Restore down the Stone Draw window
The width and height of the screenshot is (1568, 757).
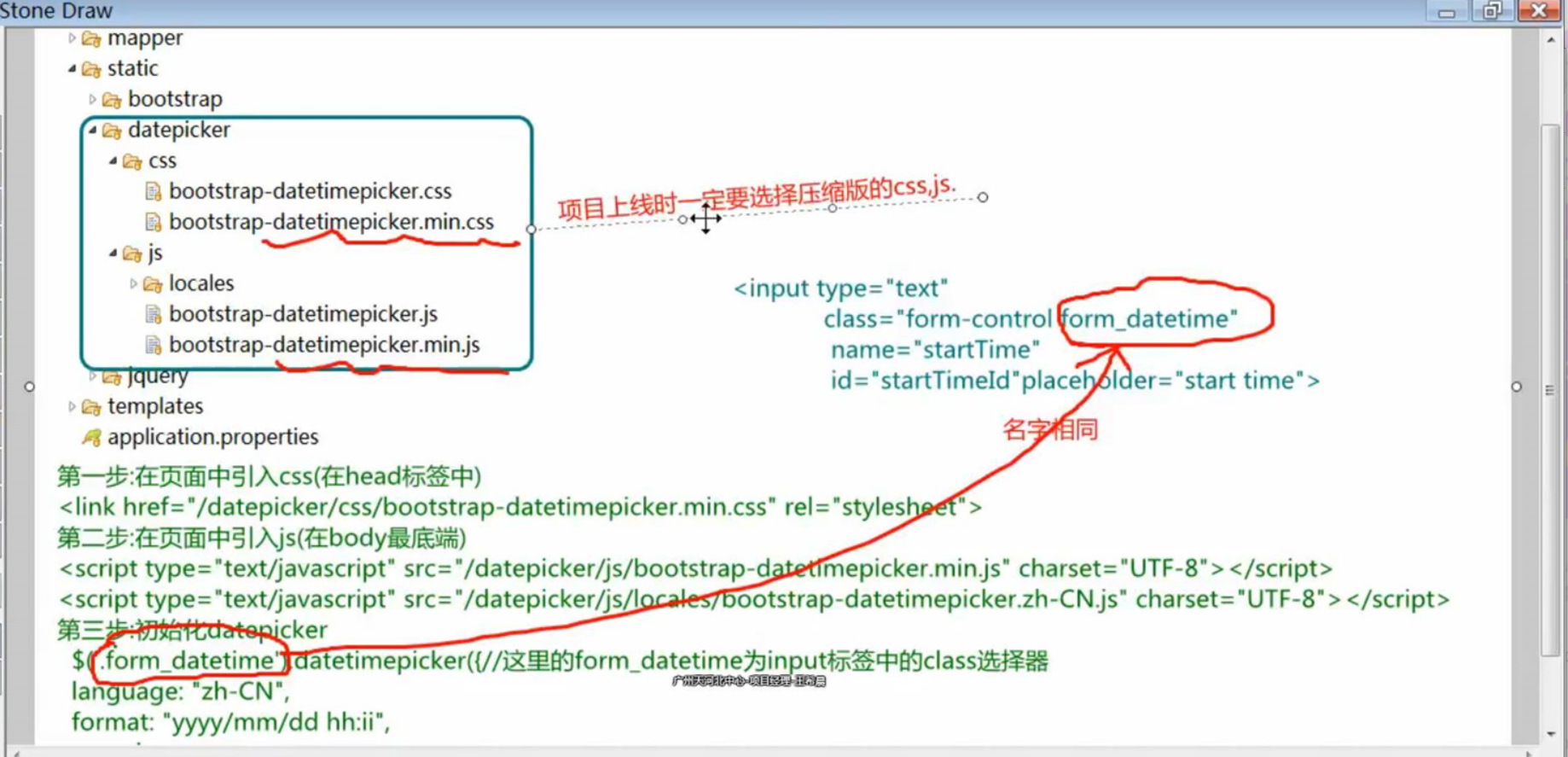(1492, 11)
